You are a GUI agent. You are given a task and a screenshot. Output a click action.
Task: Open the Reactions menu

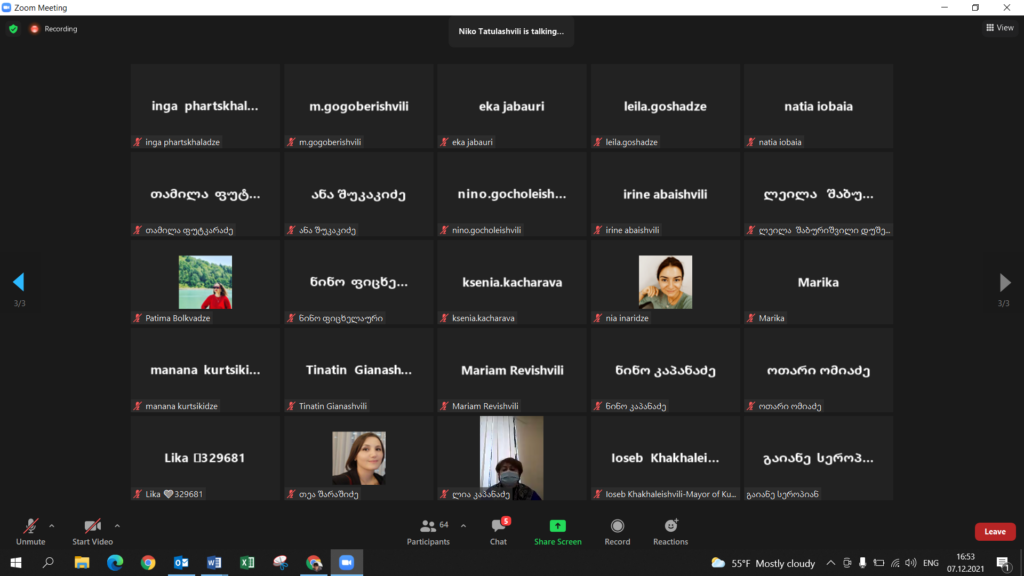click(x=670, y=530)
